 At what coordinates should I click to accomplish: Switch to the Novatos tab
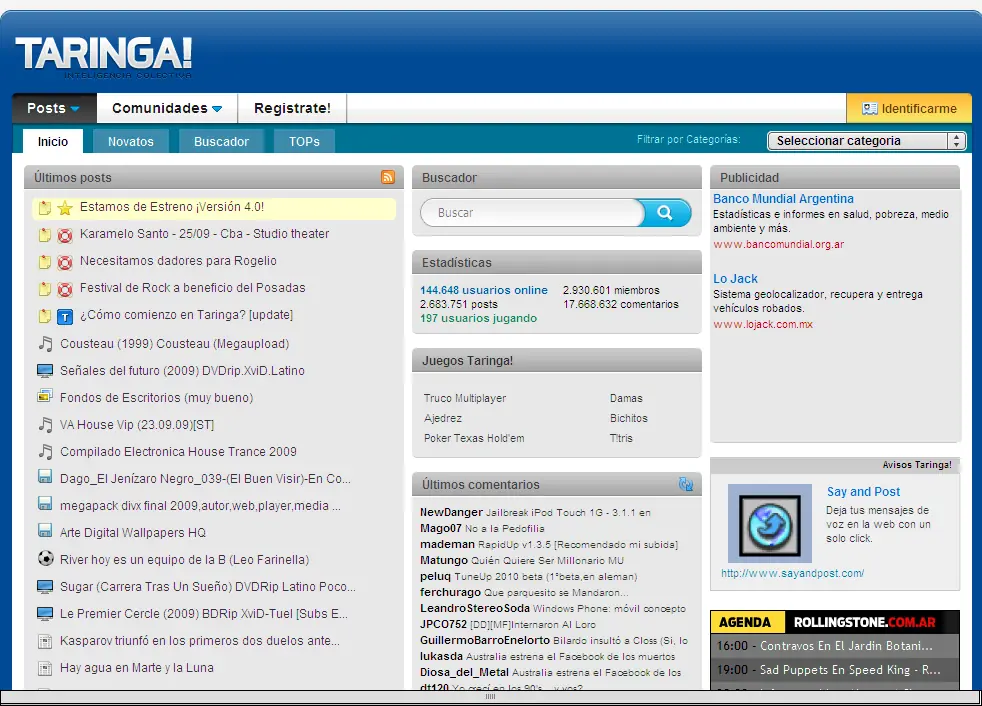pos(131,141)
